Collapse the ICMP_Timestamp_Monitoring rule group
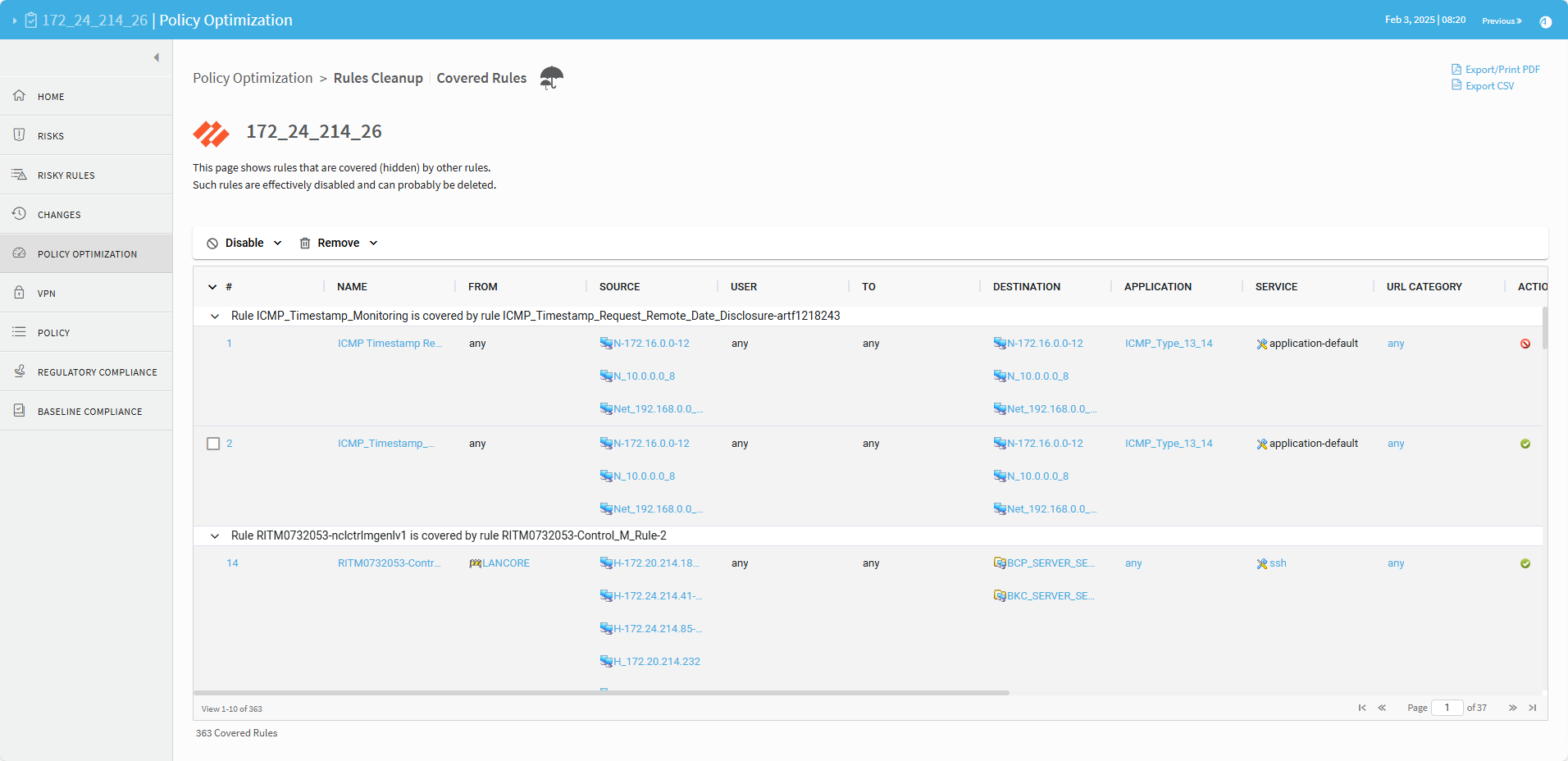1568x761 pixels. pos(215,317)
